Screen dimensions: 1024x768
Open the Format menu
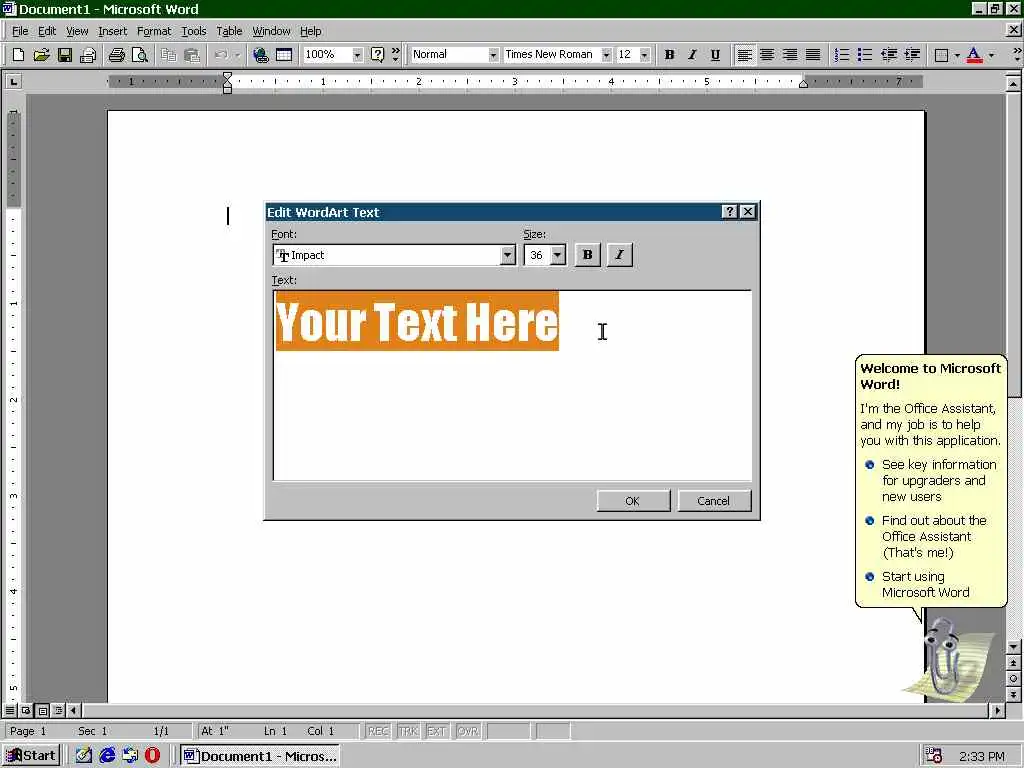[153, 31]
